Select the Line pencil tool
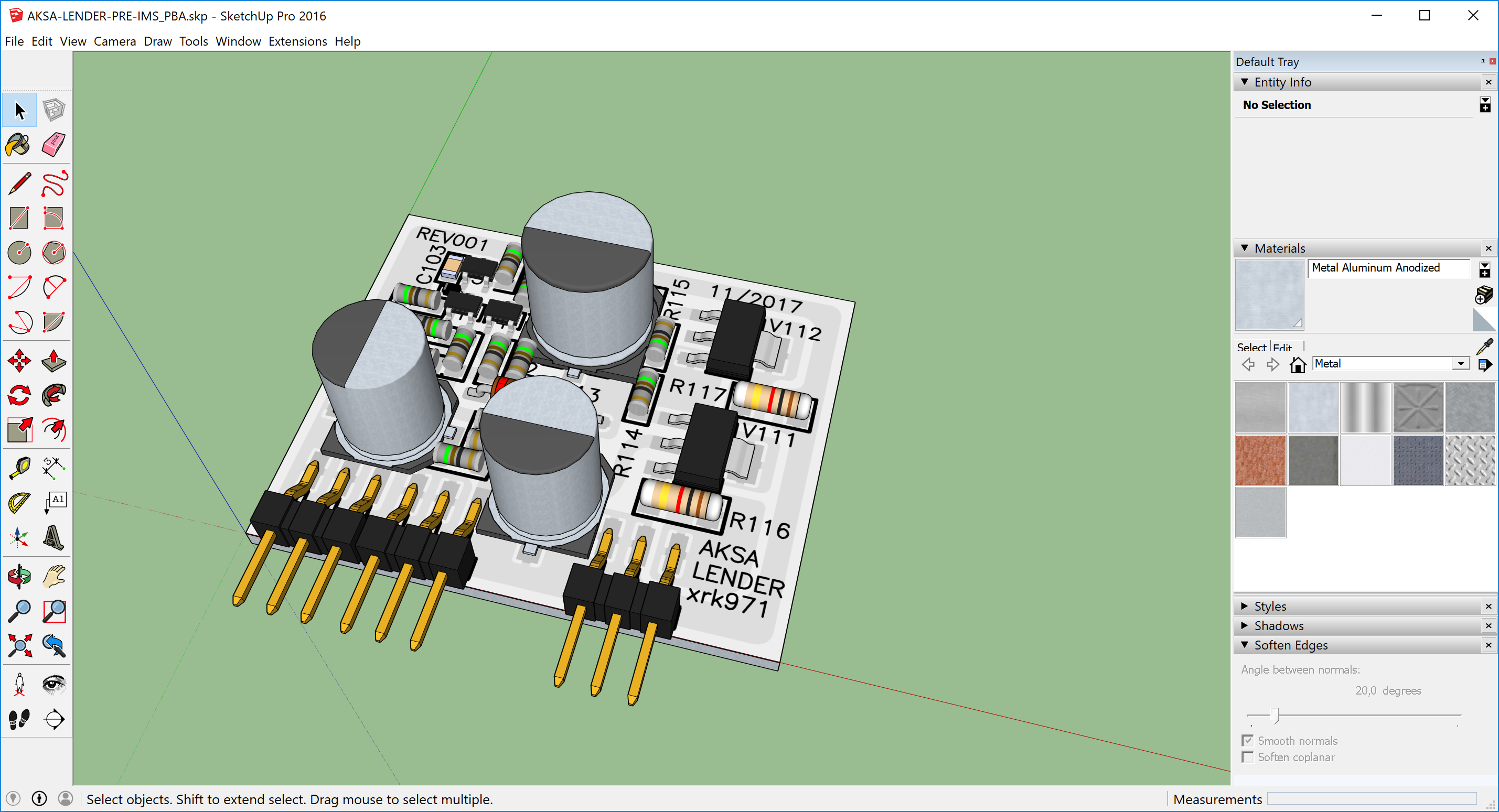 point(19,184)
